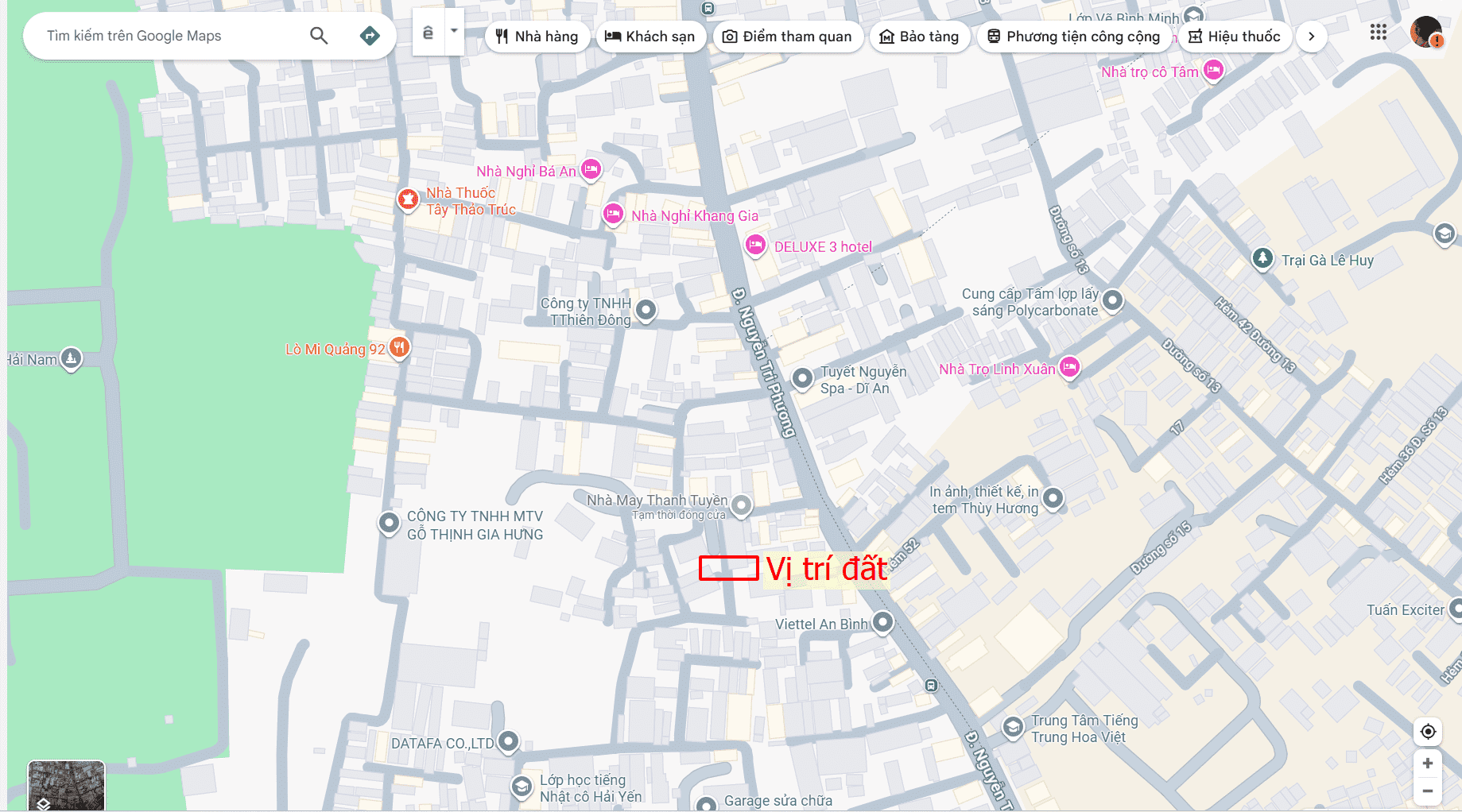Select the Bảo tàng chip

tap(919, 37)
